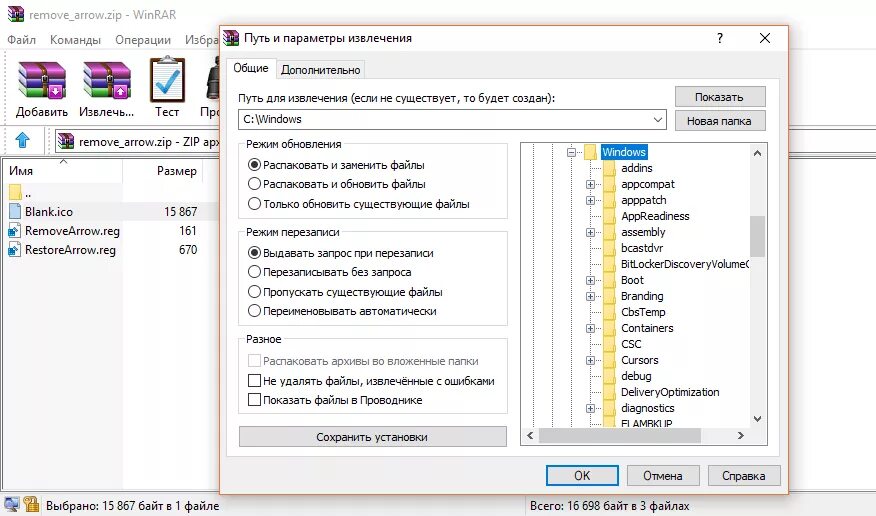876x516 pixels.
Task: Select 'Переименовывать автоматически' radio button
Action: (x=254, y=311)
